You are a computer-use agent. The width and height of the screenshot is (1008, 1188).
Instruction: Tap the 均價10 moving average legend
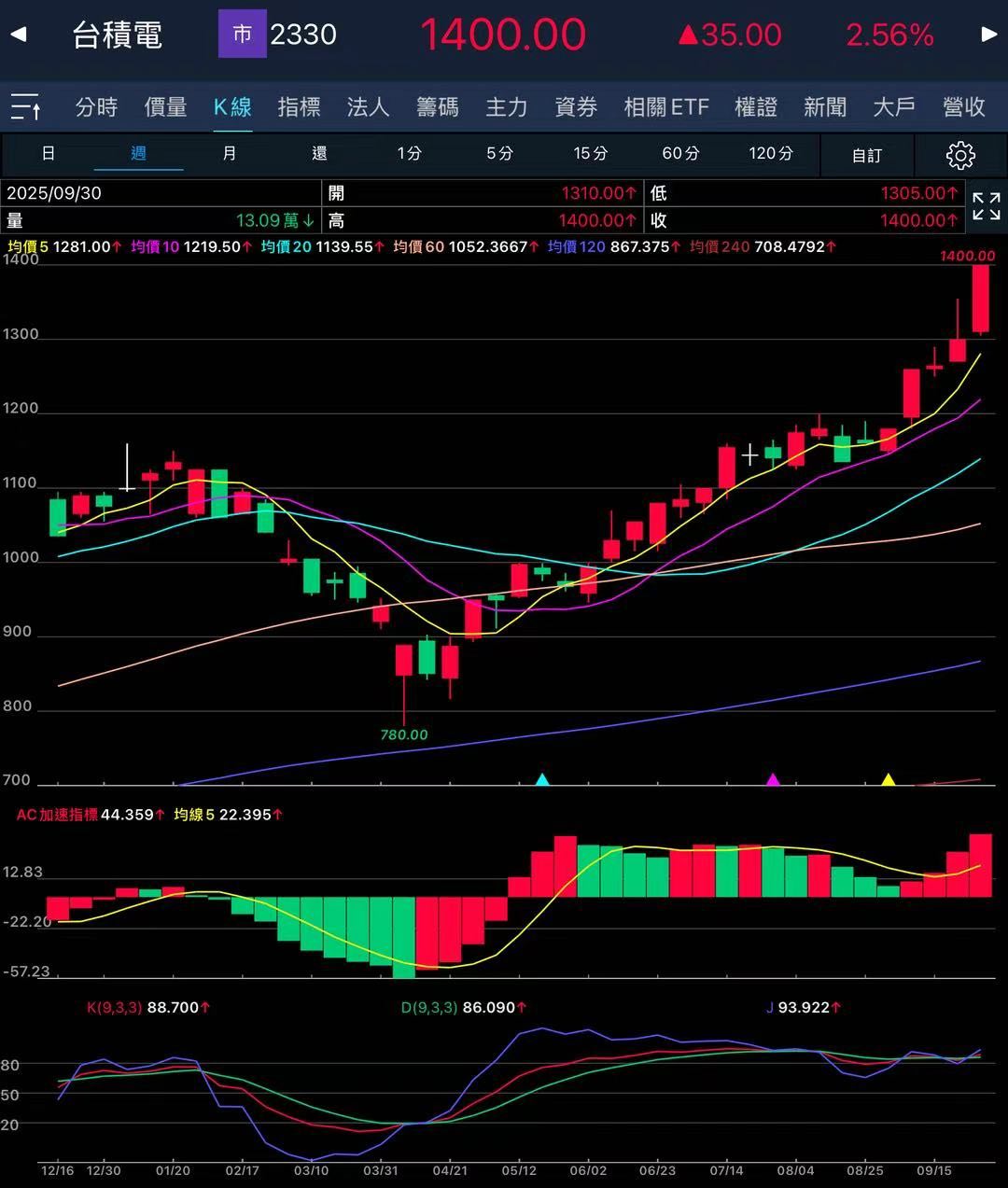pyautogui.click(x=192, y=247)
